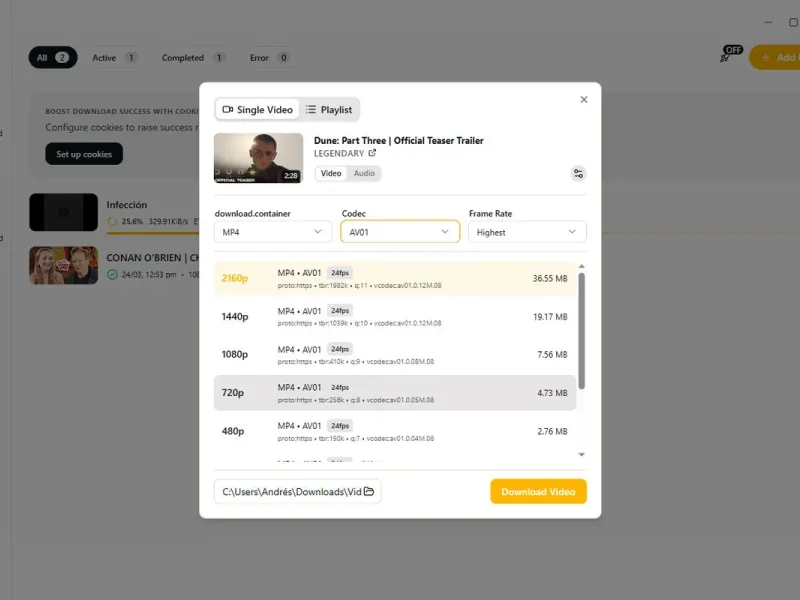800x600 pixels.
Task: Click the Conan O'Brien video thumbnail
Action: [x=63, y=265]
